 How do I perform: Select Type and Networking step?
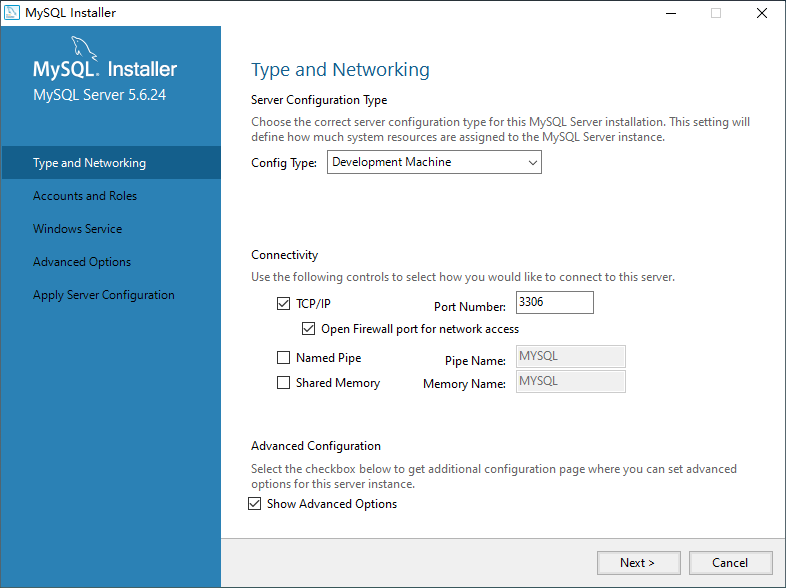[x=111, y=163]
